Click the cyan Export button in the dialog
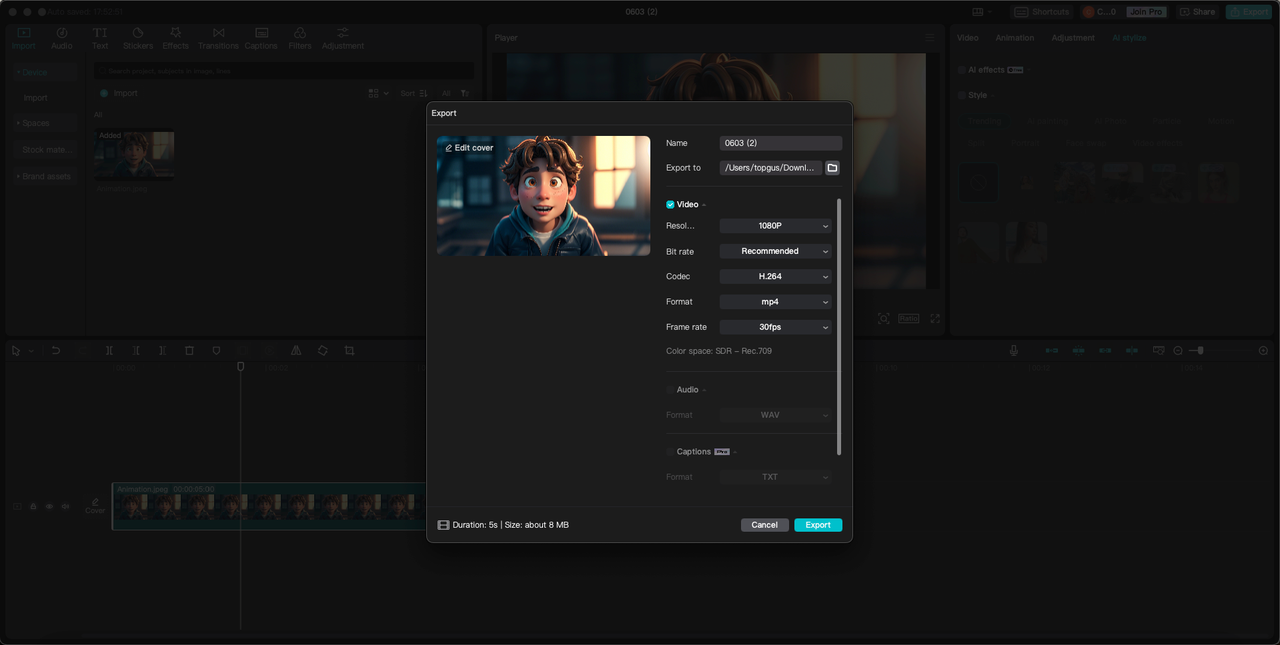The height and width of the screenshot is (645, 1280). [x=818, y=525]
